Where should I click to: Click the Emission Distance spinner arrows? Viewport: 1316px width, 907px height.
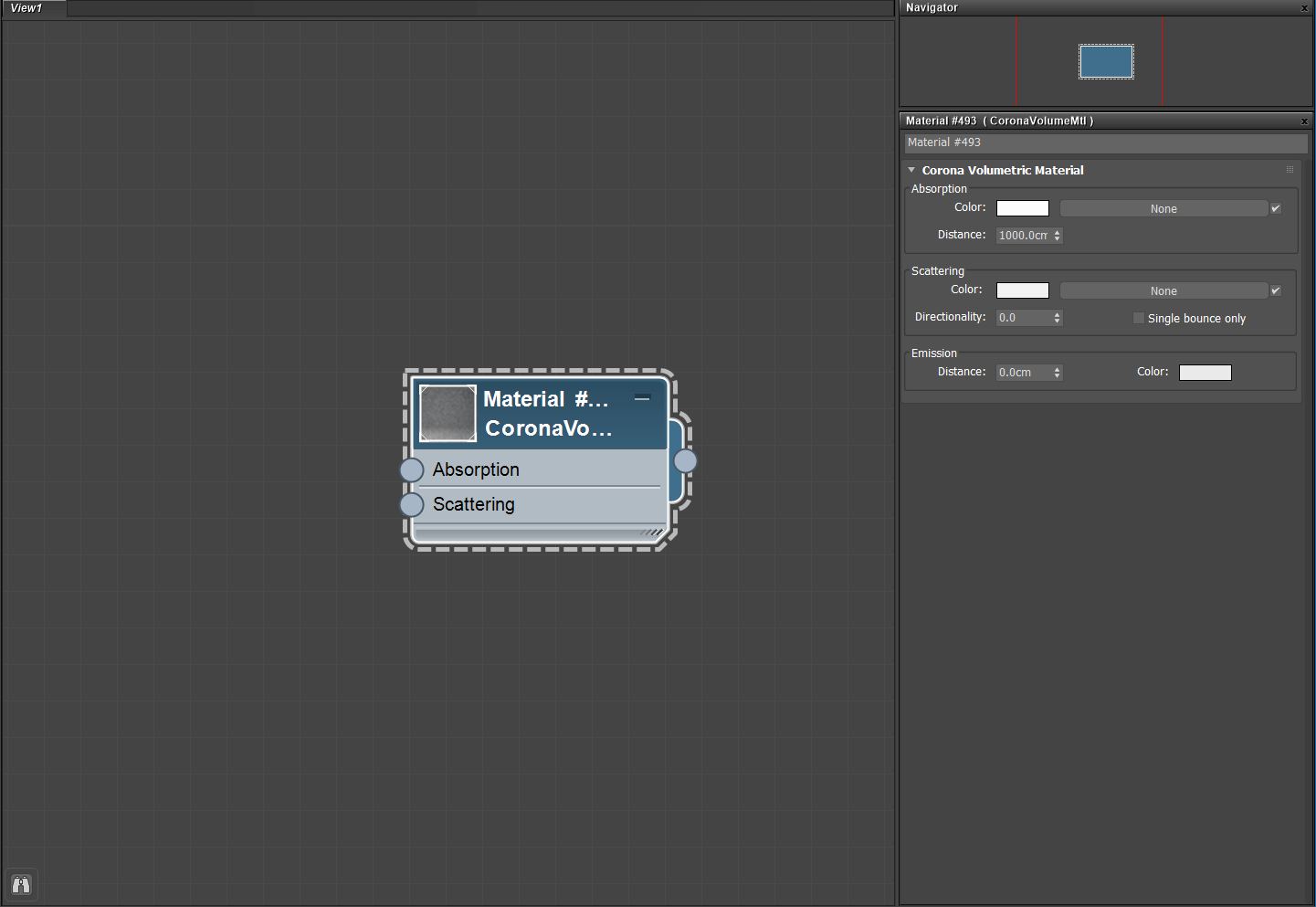(1058, 373)
